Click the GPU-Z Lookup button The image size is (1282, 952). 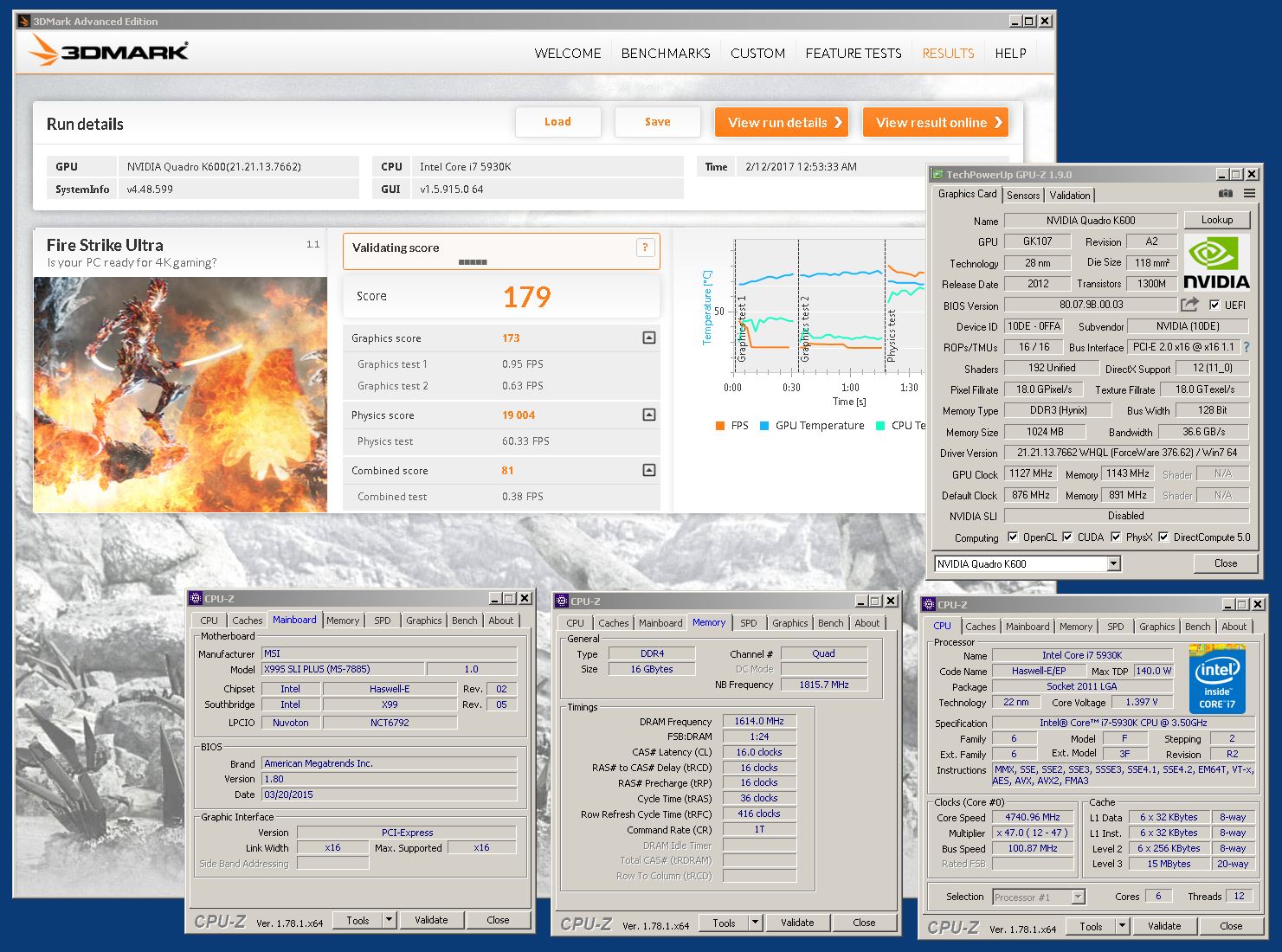1216,220
